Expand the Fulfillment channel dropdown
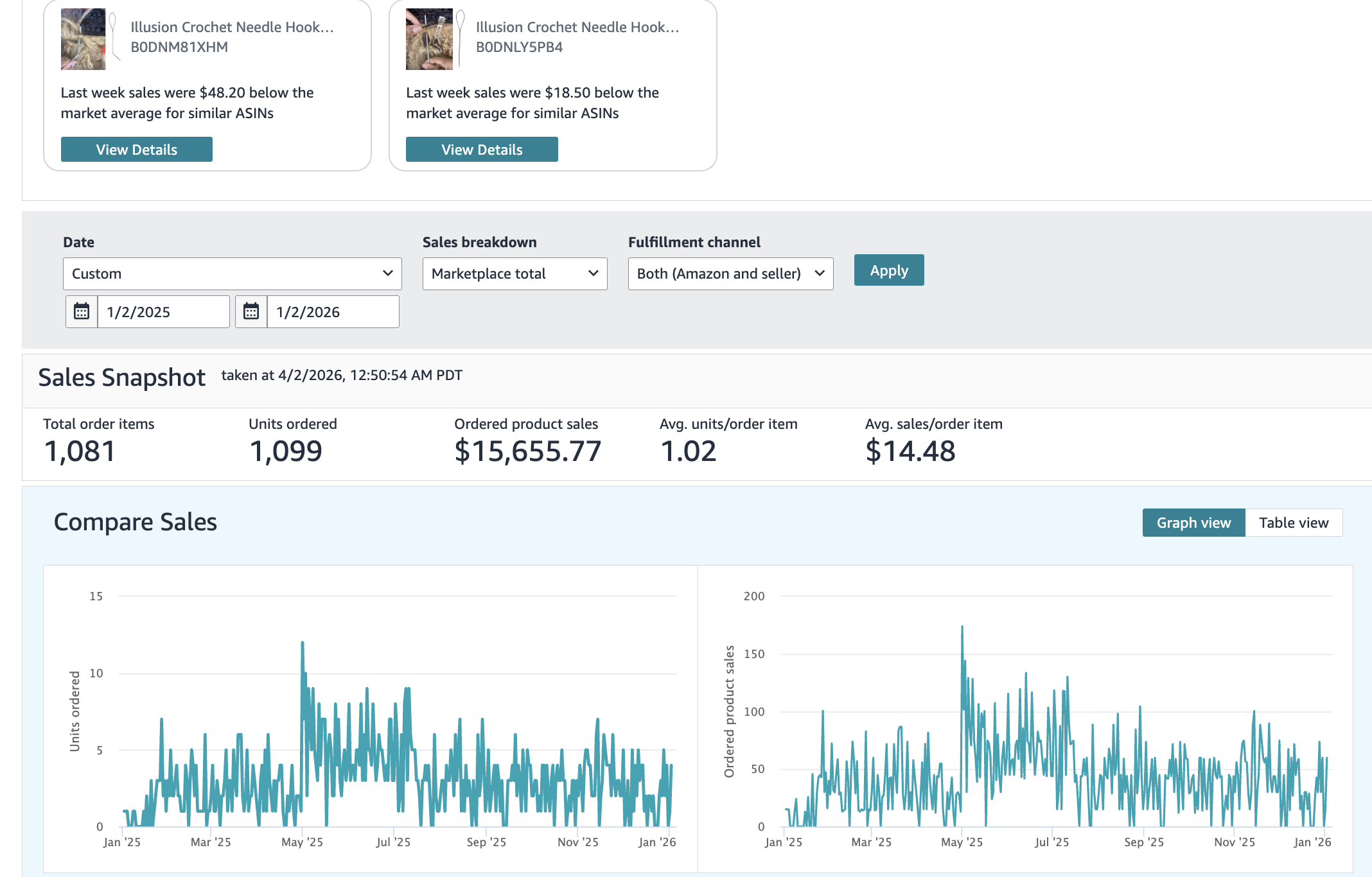Image resolution: width=1372 pixels, height=877 pixels. coord(730,274)
